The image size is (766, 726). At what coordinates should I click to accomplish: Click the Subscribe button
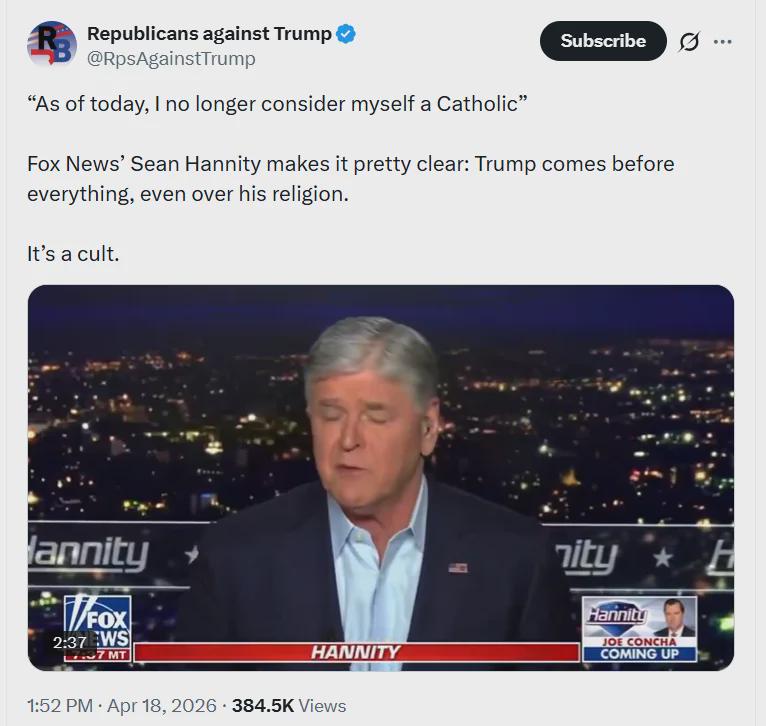point(603,41)
